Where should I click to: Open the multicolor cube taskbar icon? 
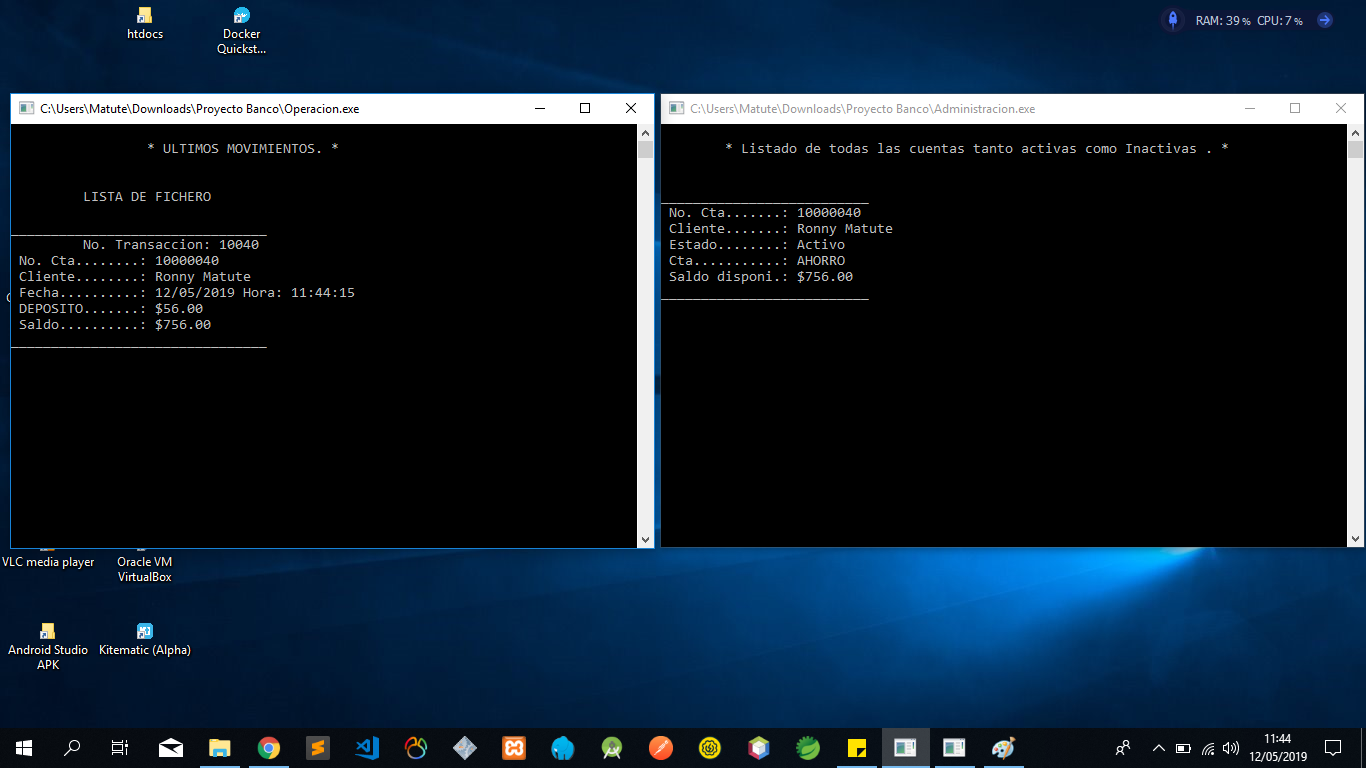[759, 747]
